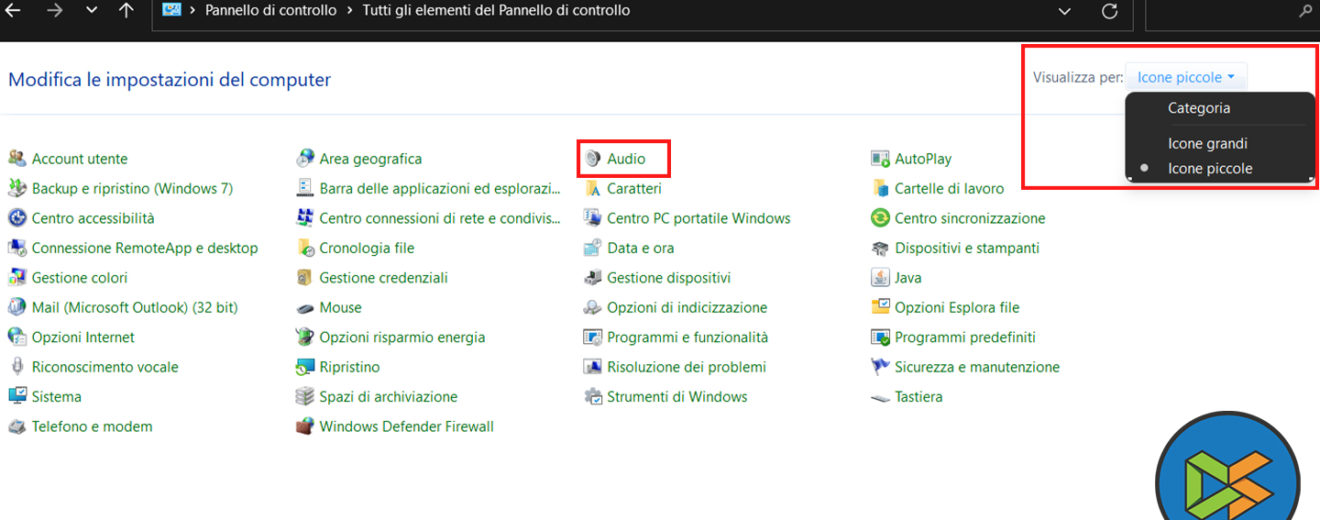Click the Dispositivi e stampanti printer icon
The width and height of the screenshot is (1320, 520).
point(880,248)
